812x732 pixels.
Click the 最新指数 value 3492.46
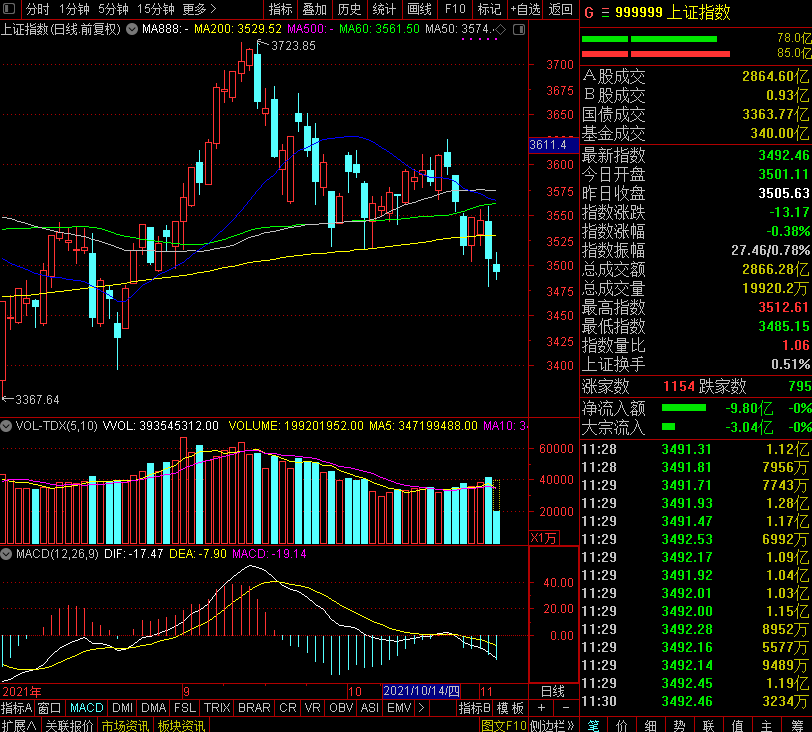click(784, 155)
